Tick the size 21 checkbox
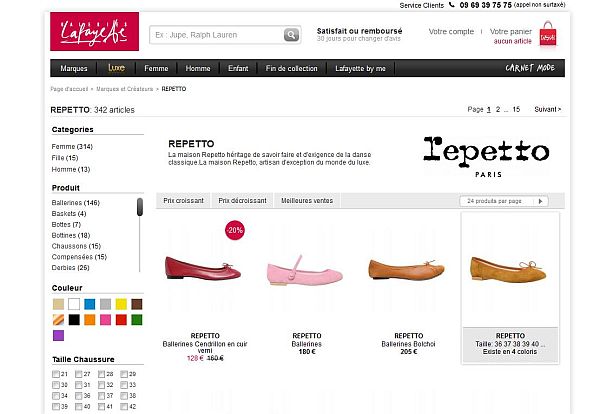Viewport: 600px width, 414px height. pyautogui.click(x=55, y=374)
